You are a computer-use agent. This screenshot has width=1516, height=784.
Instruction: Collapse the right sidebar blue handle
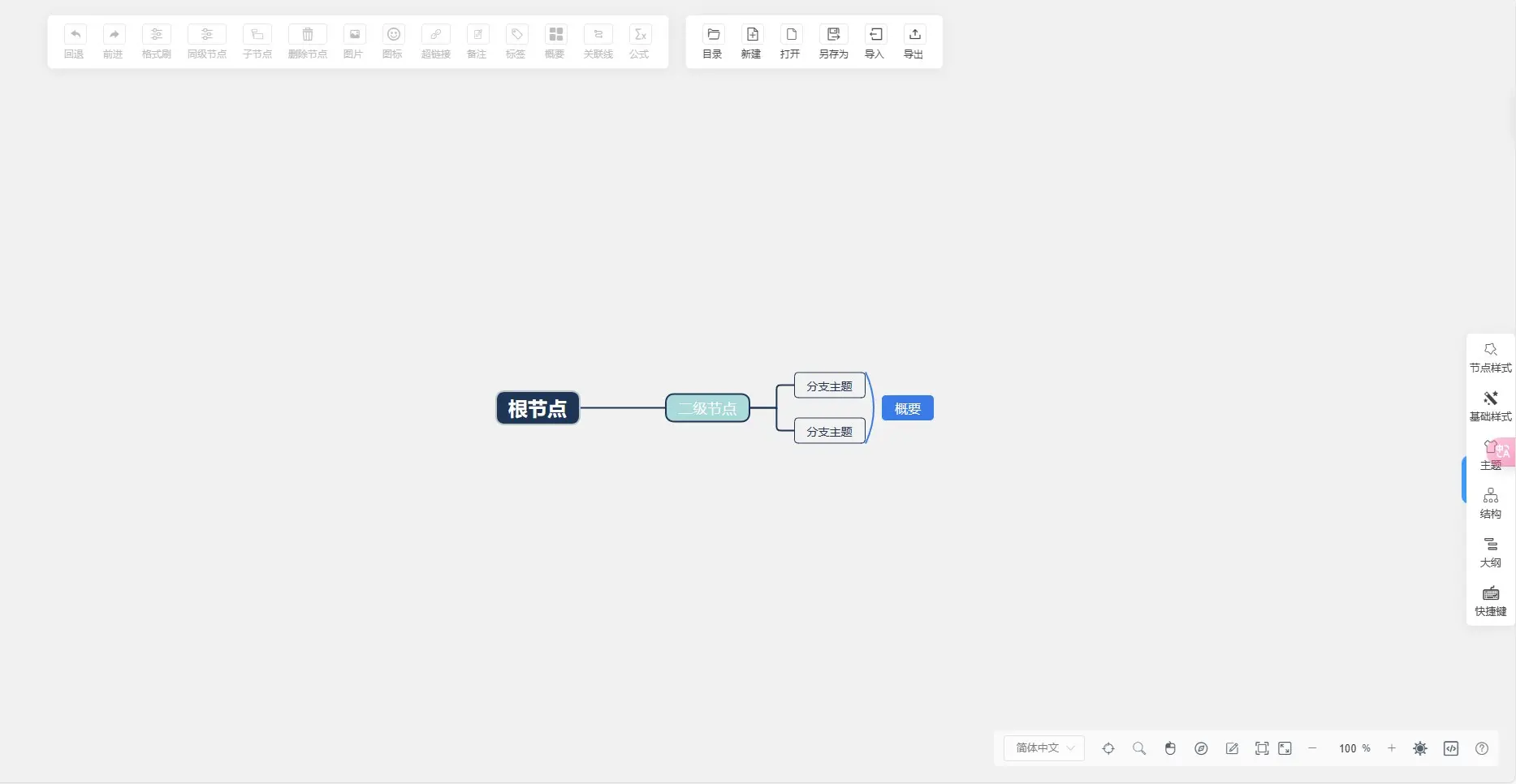coord(1464,480)
